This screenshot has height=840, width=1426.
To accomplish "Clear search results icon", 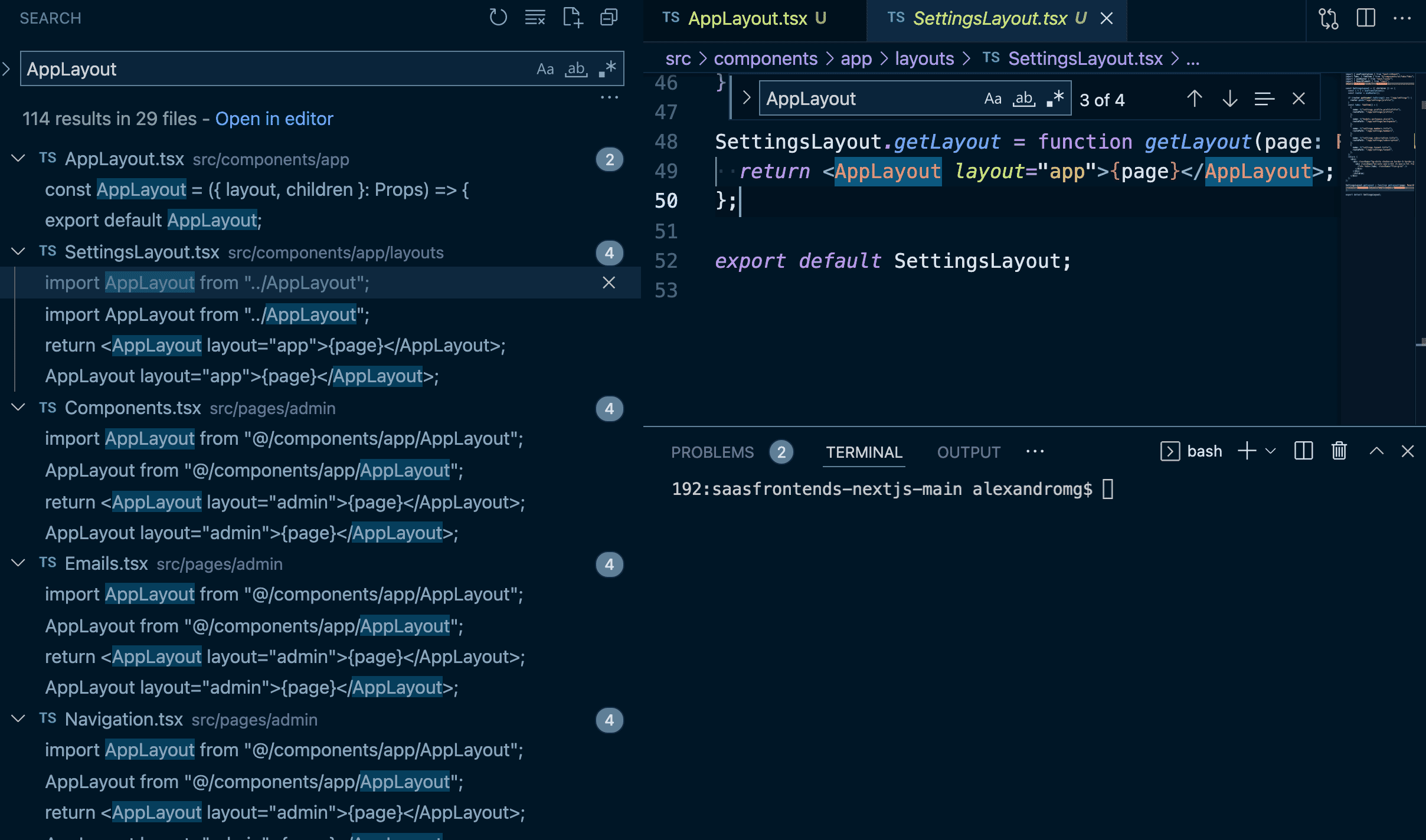I will [535, 18].
